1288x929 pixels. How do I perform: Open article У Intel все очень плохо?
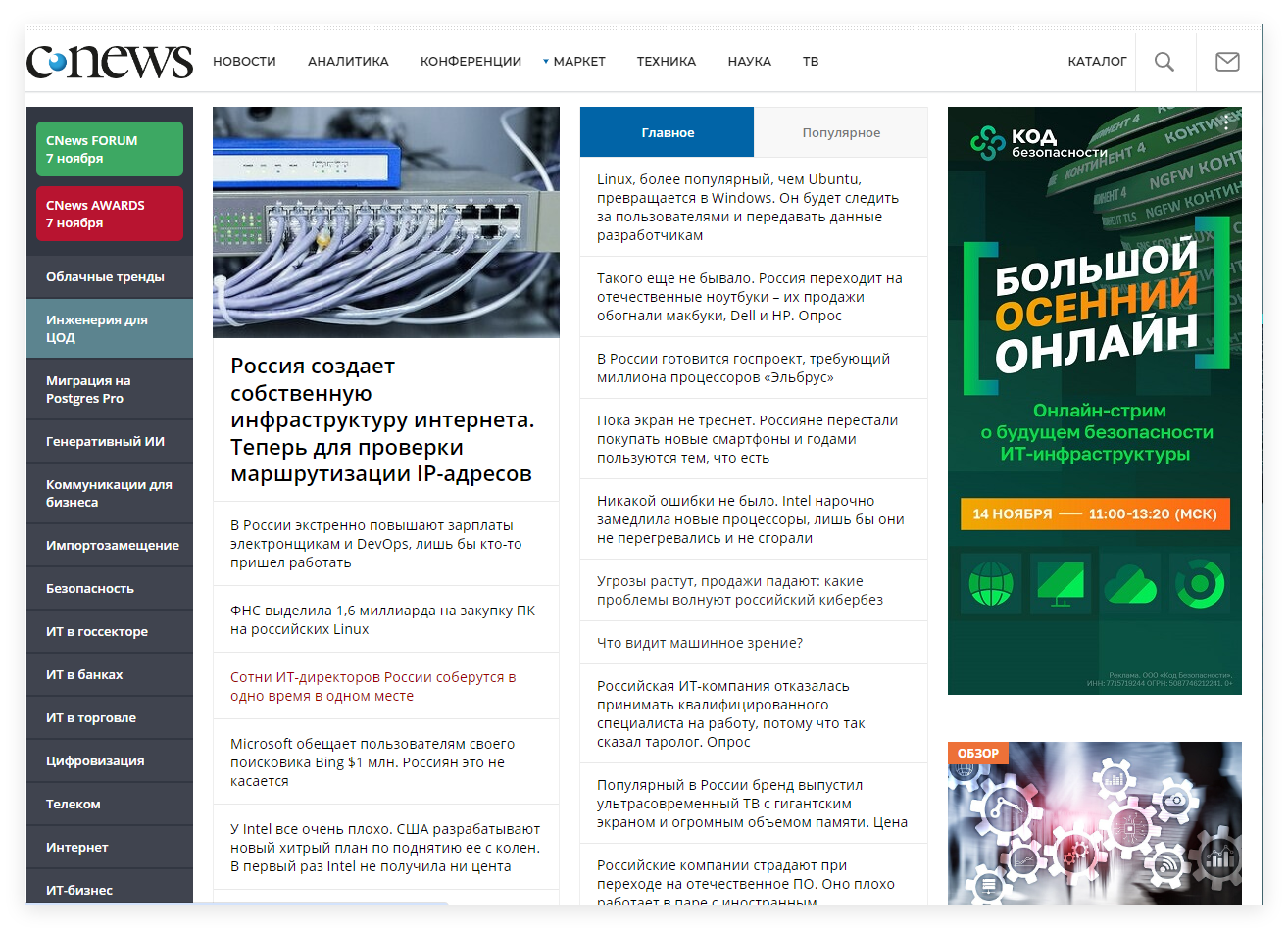click(x=385, y=848)
